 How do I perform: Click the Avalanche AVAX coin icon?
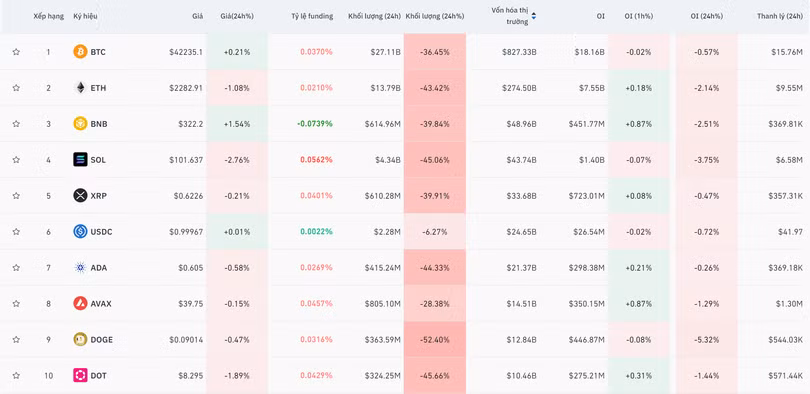pos(80,303)
